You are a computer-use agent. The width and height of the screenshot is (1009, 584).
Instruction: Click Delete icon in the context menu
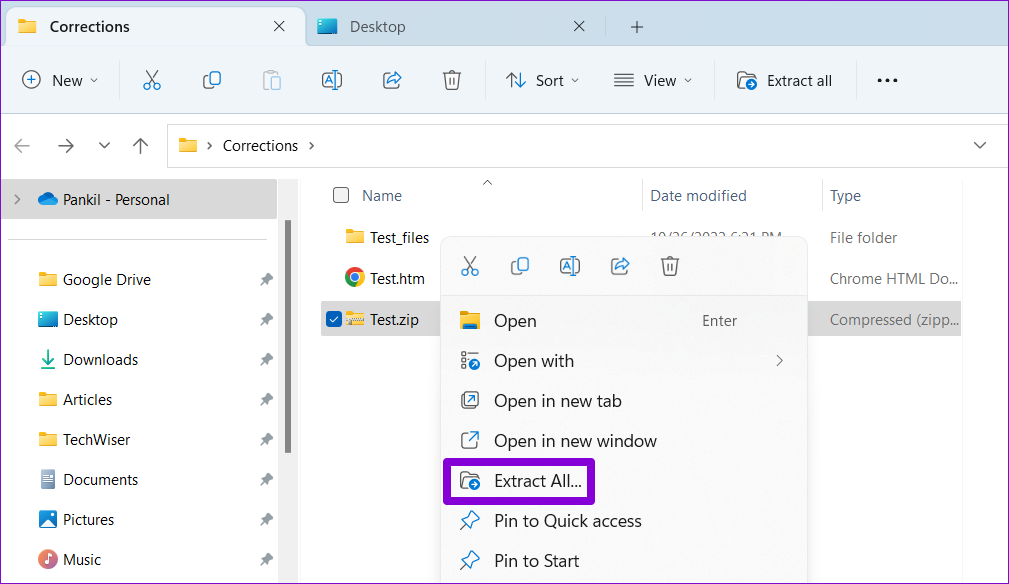tap(670, 266)
